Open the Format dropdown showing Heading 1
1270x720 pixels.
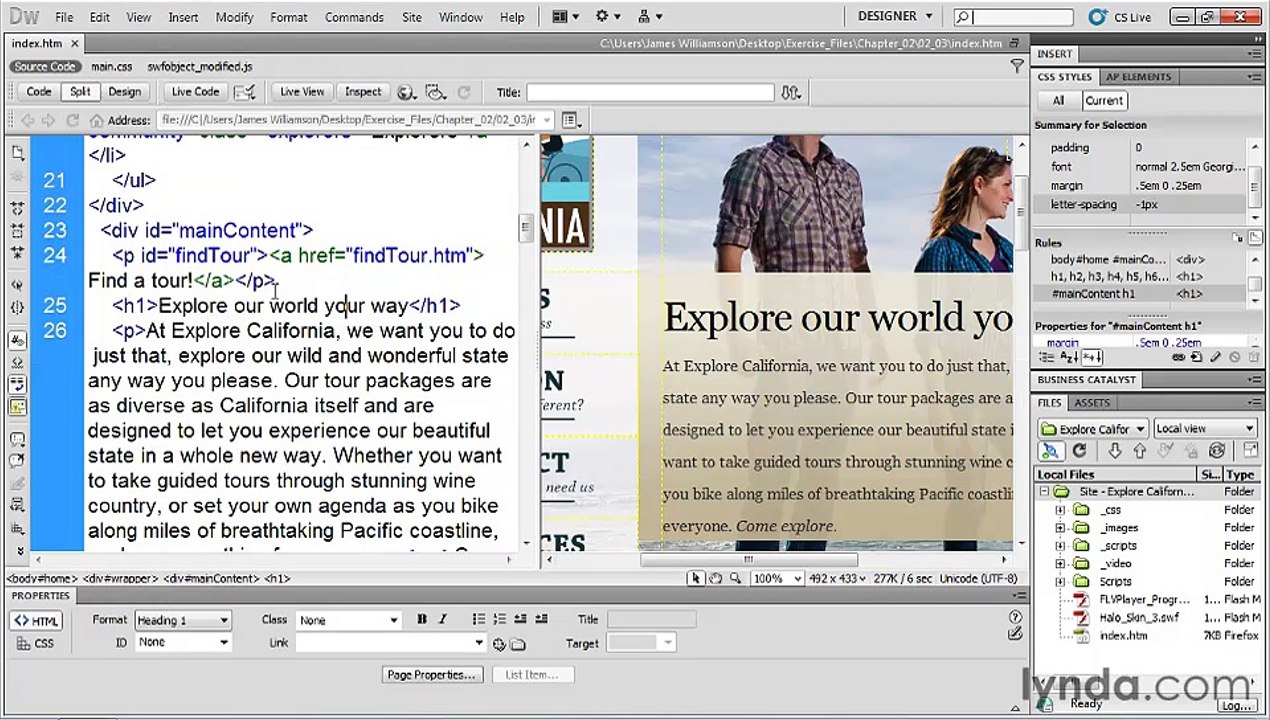(x=183, y=620)
